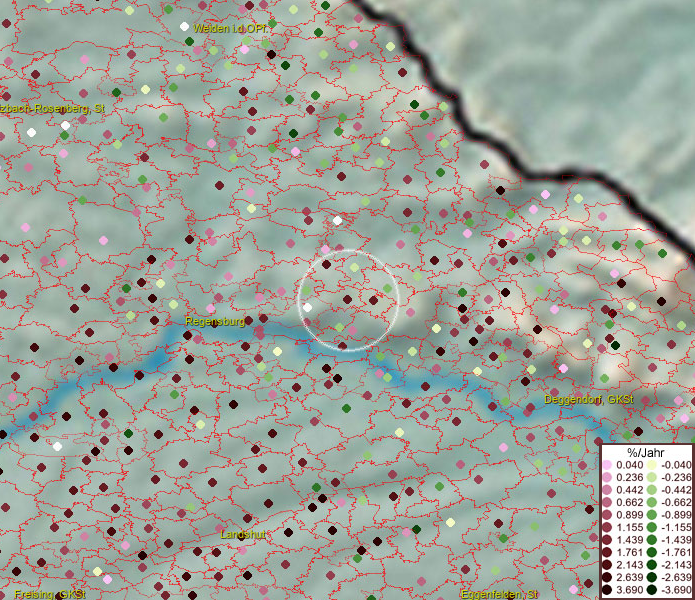Pick the -0.040 legend color swatch
This screenshot has height=600, width=695.
652,465
